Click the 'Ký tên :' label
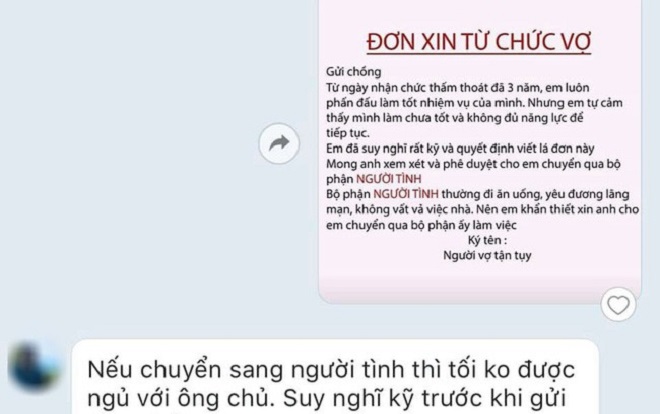Screen dimensions: 660x414 487,240
